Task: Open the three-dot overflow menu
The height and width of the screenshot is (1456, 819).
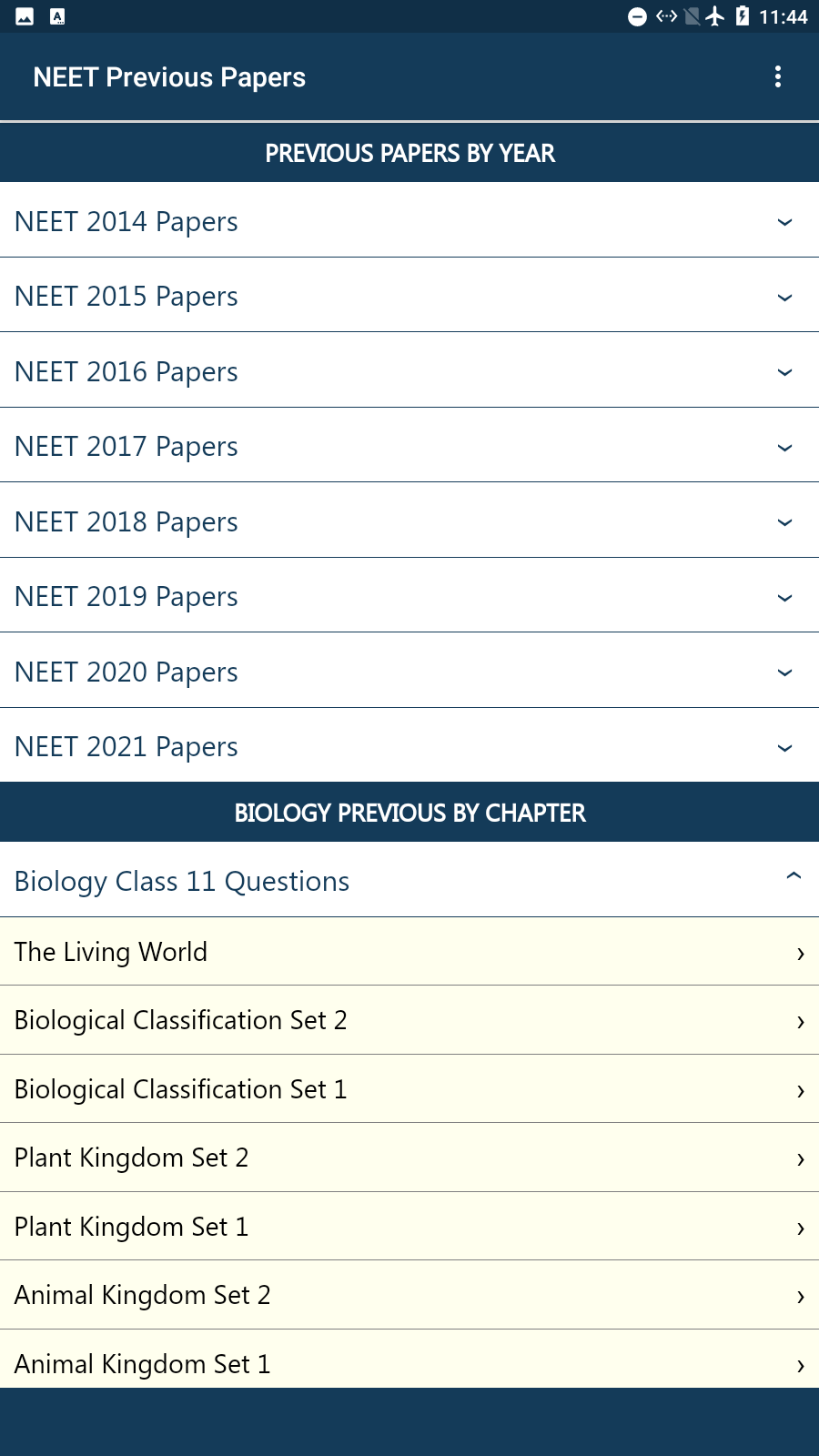Action: [777, 76]
